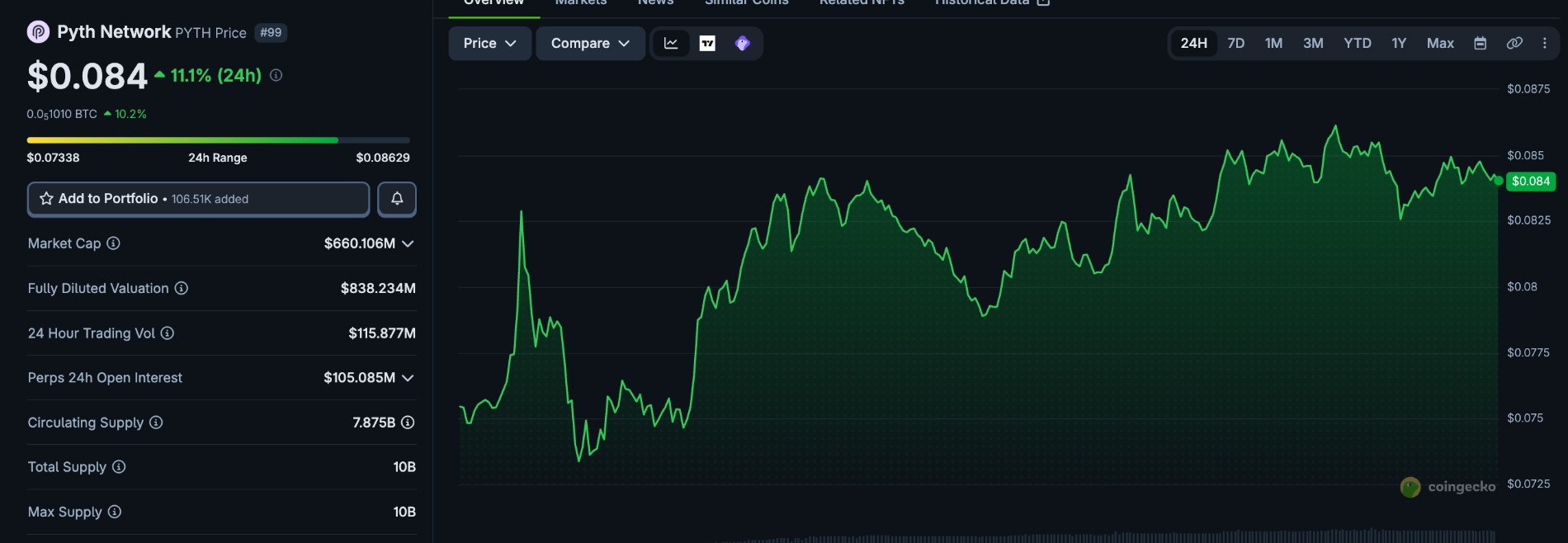Click the 24 Hour Trading Vol info icon
Viewport: 1568px width, 543px height.
click(x=168, y=333)
